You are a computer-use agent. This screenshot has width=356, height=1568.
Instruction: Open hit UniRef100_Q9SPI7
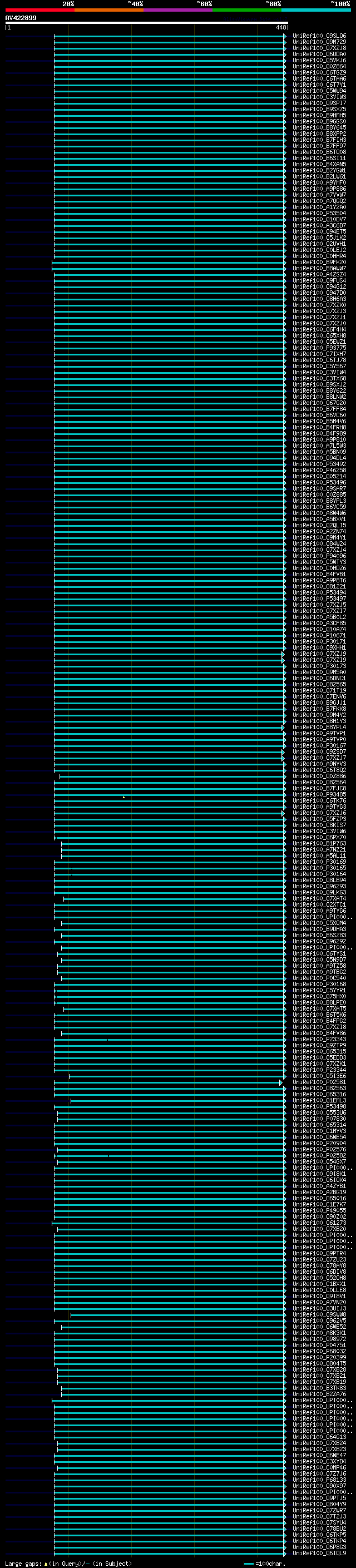click(319, 103)
